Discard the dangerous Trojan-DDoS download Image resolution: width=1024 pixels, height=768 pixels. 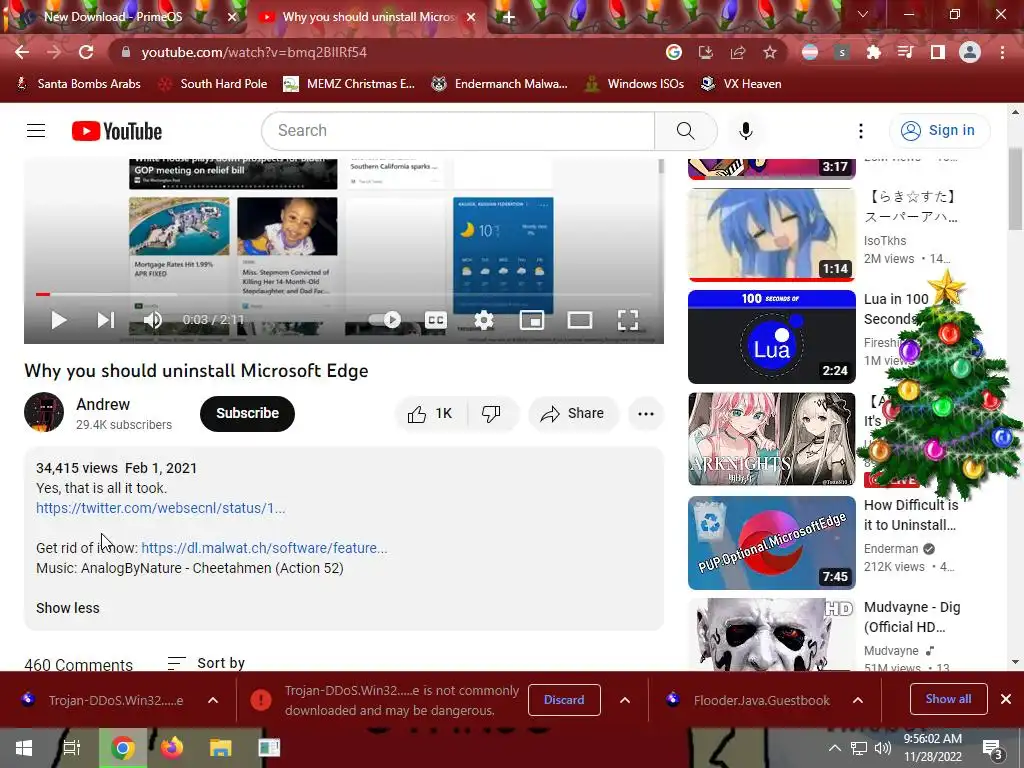564,700
